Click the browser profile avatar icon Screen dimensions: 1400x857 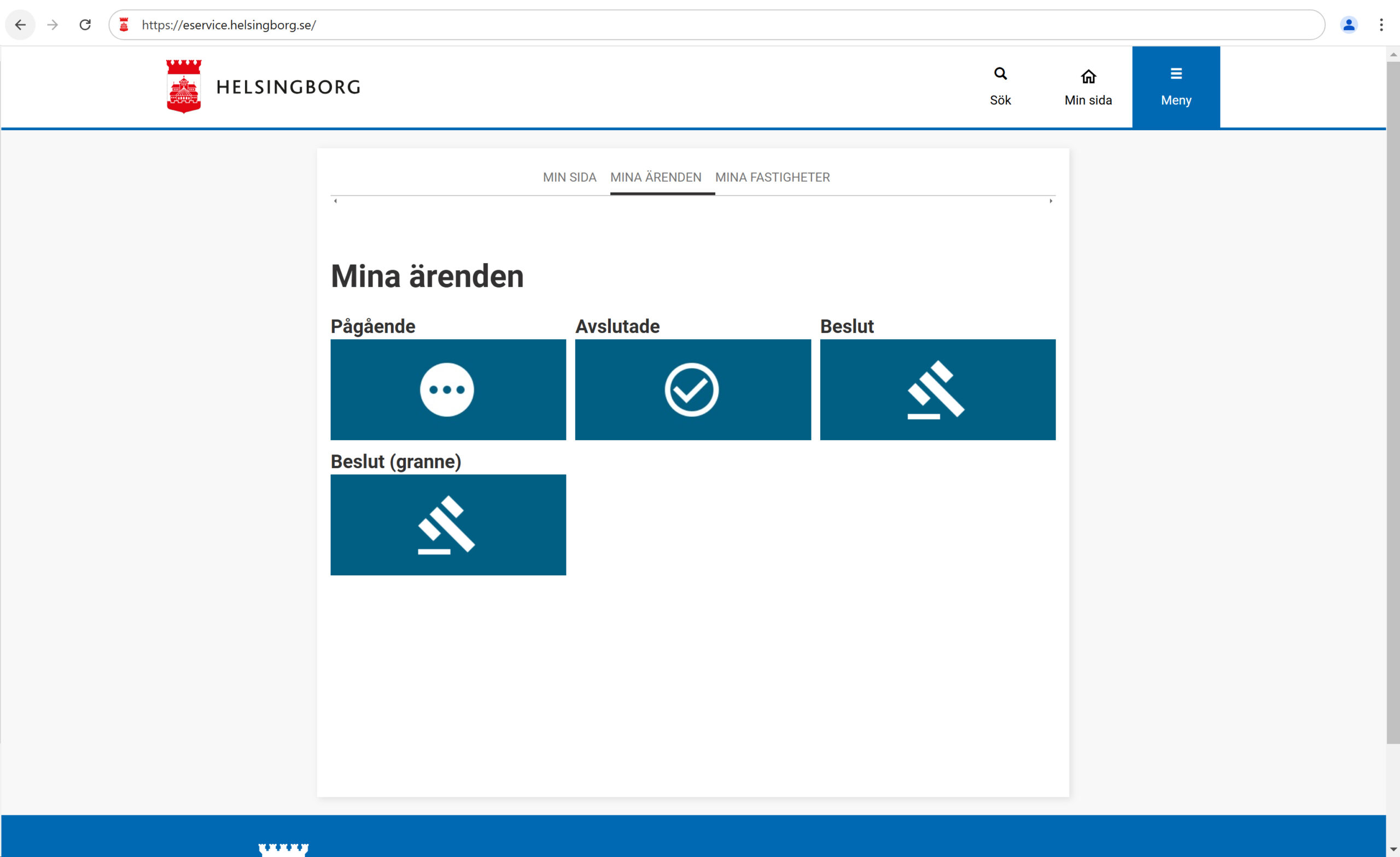click(x=1347, y=25)
